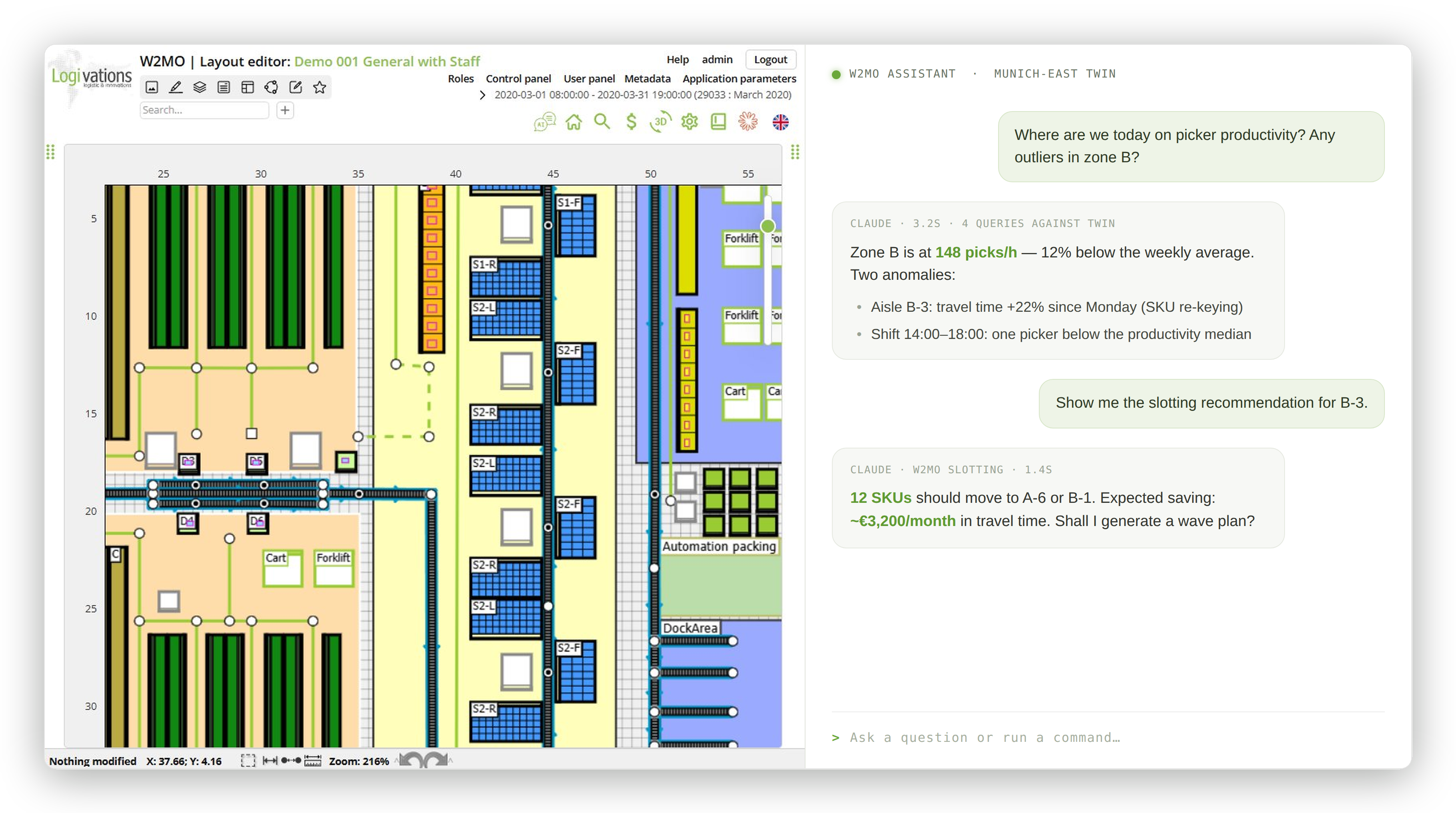
Task: Click the Logout button
Action: (x=770, y=60)
